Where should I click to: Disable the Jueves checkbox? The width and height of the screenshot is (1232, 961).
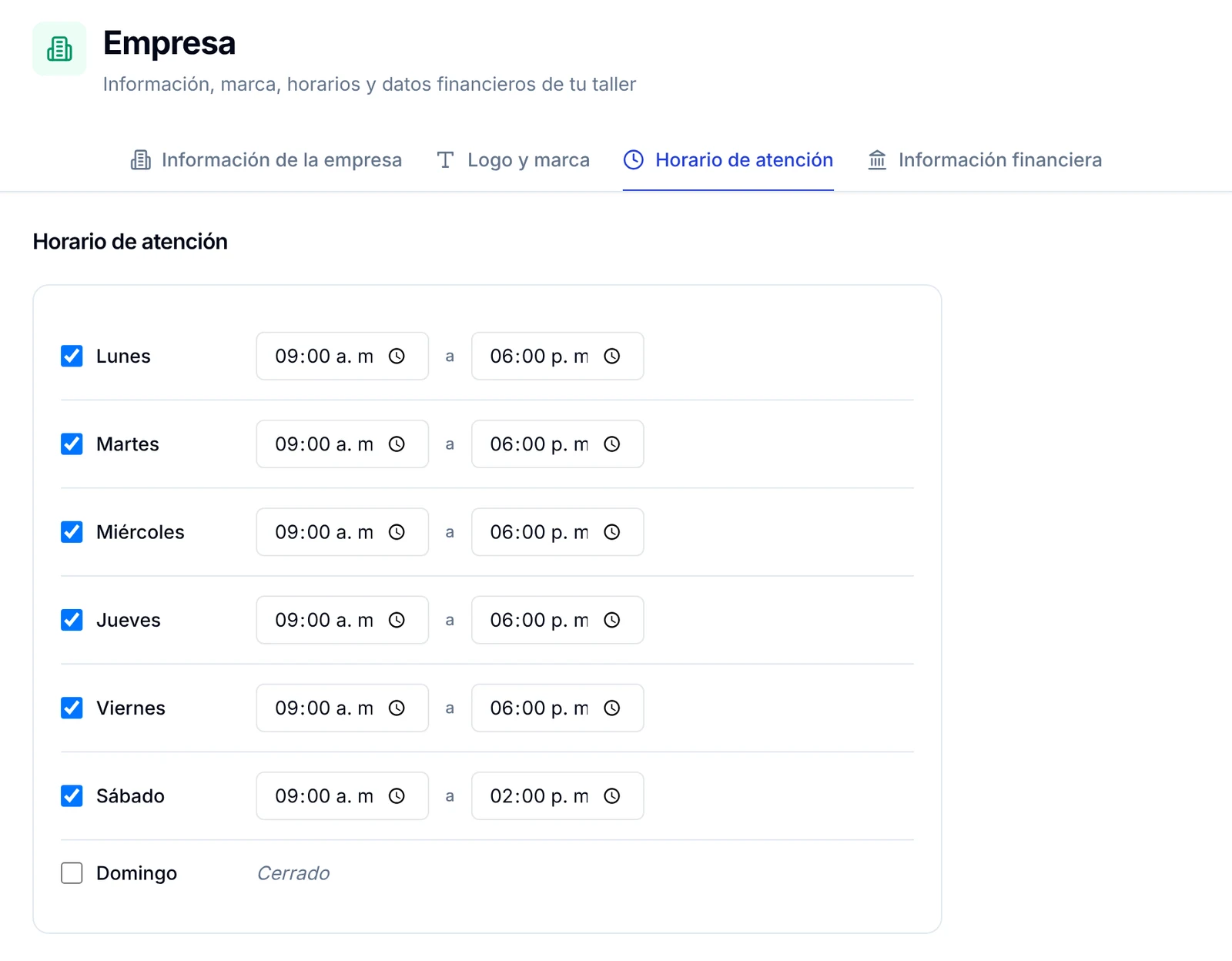(72, 620)
